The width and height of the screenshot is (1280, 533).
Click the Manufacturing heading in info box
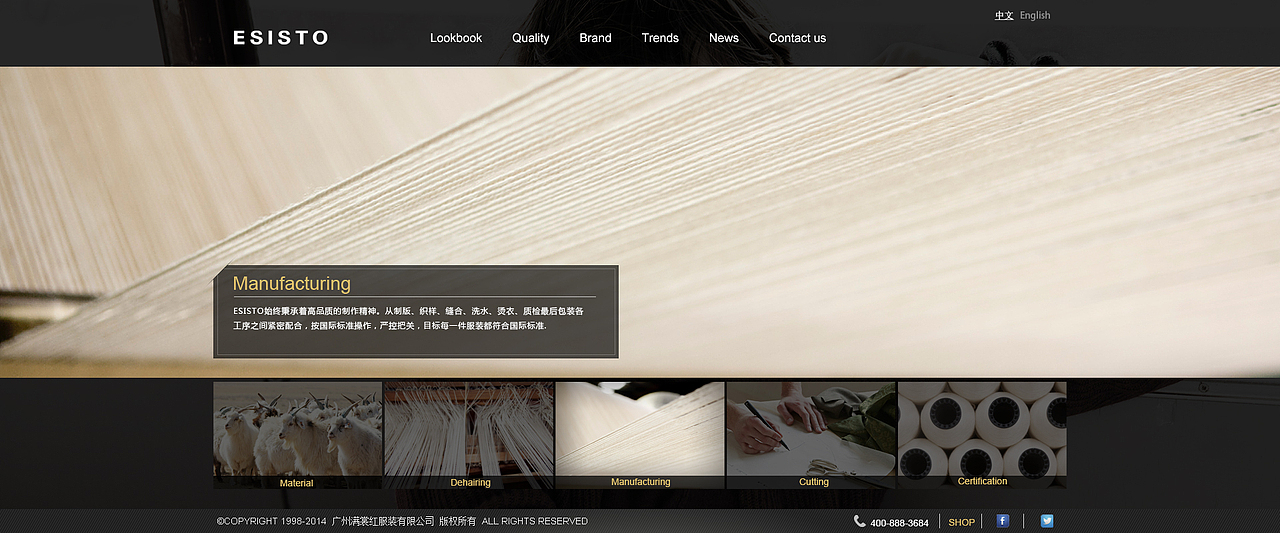pyautogui.click(x=291, y=283)
